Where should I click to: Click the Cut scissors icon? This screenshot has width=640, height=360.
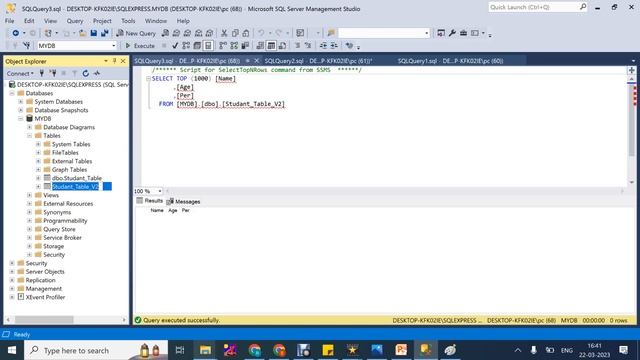point(224,33)
